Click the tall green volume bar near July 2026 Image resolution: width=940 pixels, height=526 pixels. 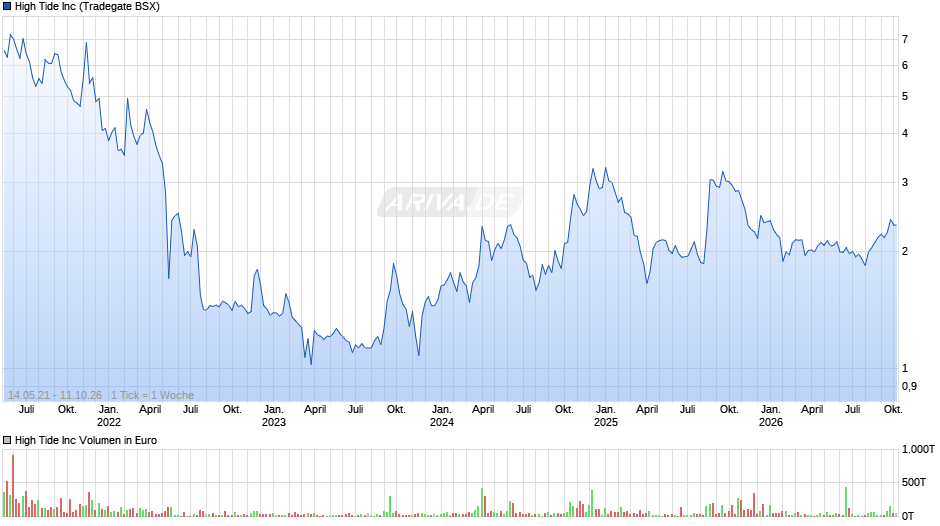click(846, 501)
